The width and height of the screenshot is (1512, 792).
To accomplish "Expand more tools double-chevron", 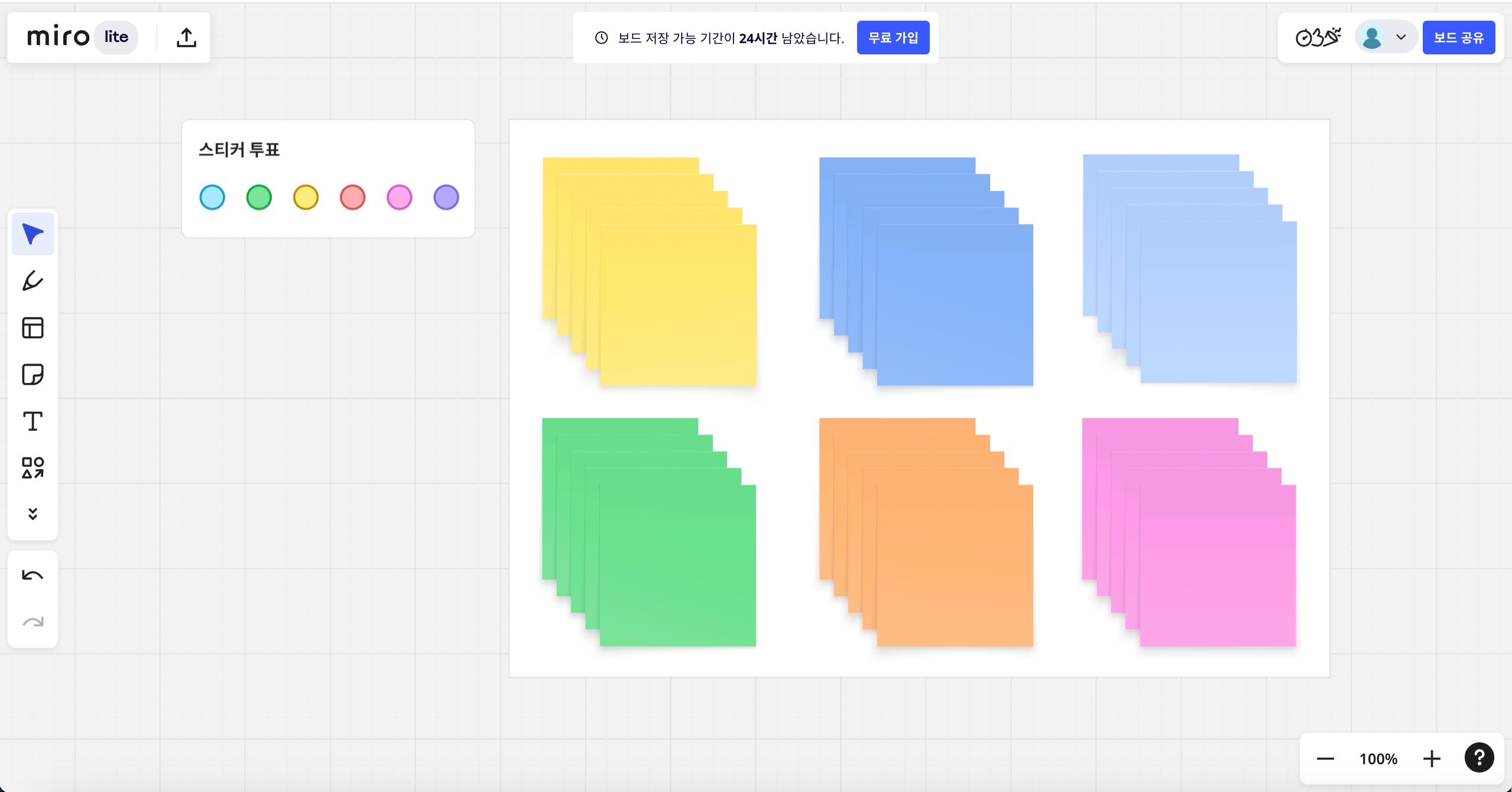I will [x=33, y=514].
